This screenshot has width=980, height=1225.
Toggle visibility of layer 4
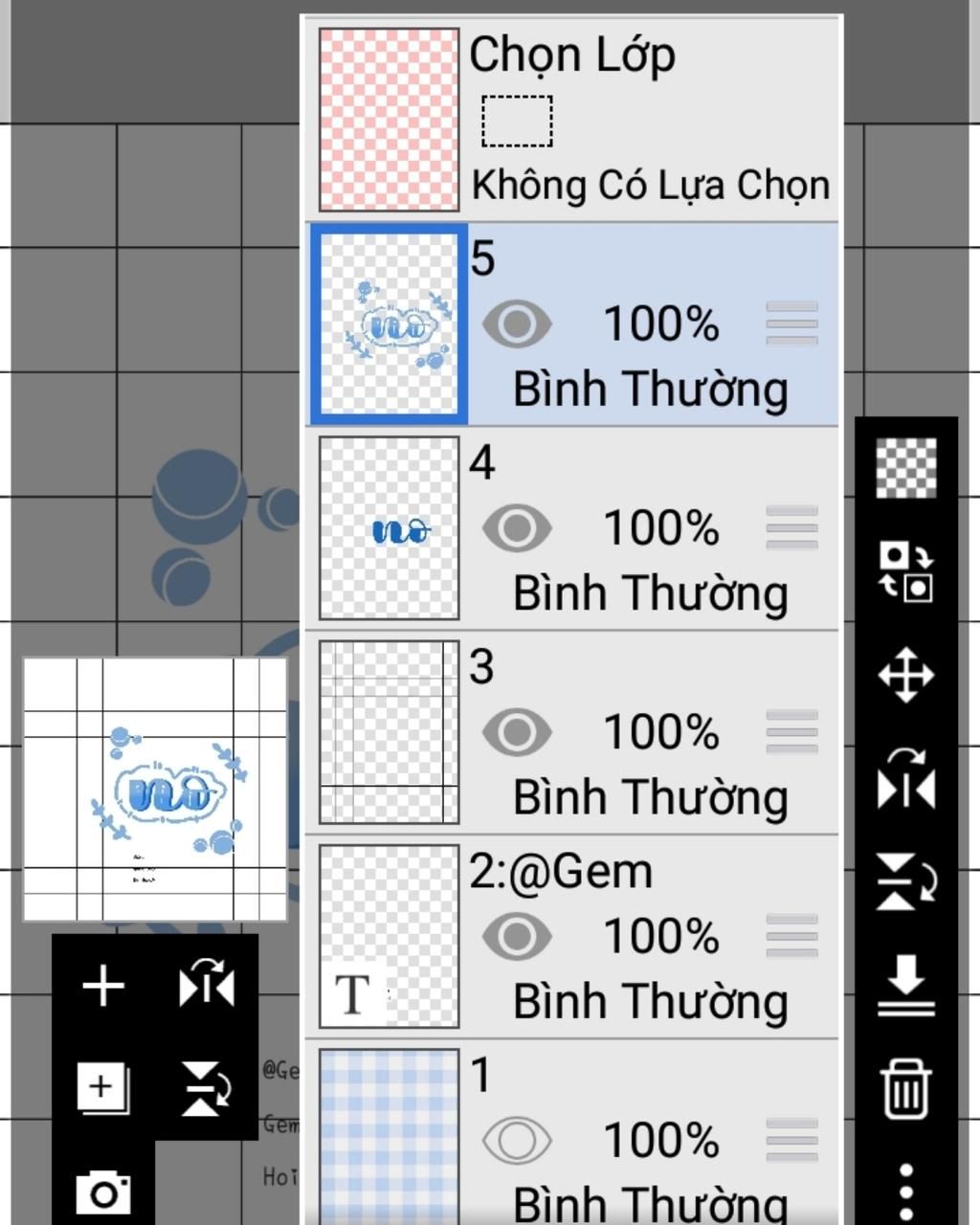[517, 527]
